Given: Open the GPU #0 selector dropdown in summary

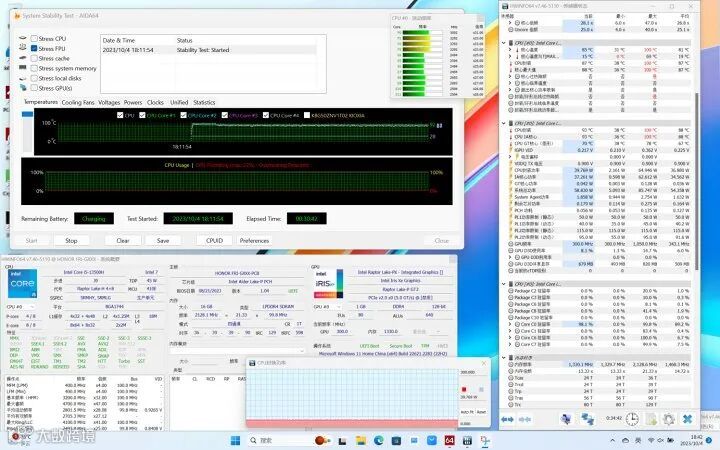Looking at the screenshot, I should [x=328, y=307].
